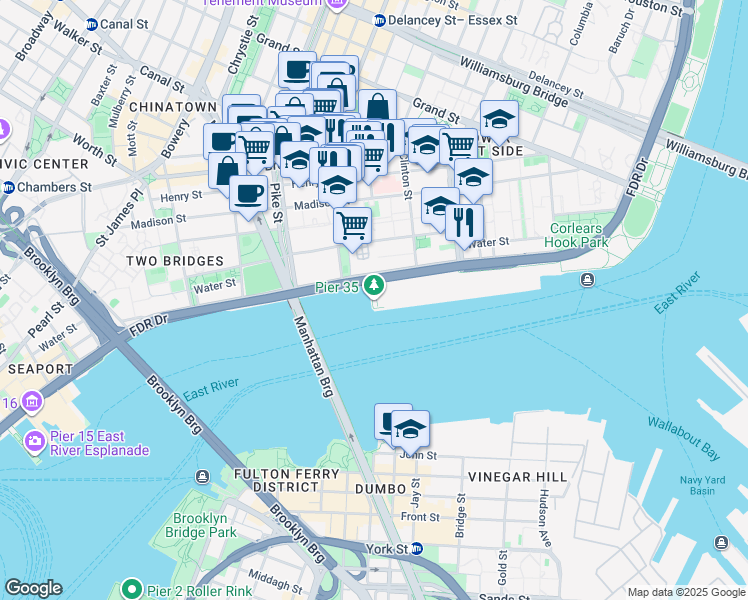Click the Corlears Hook Park label
The image size is (748, 600).
(x=576, y=235)
